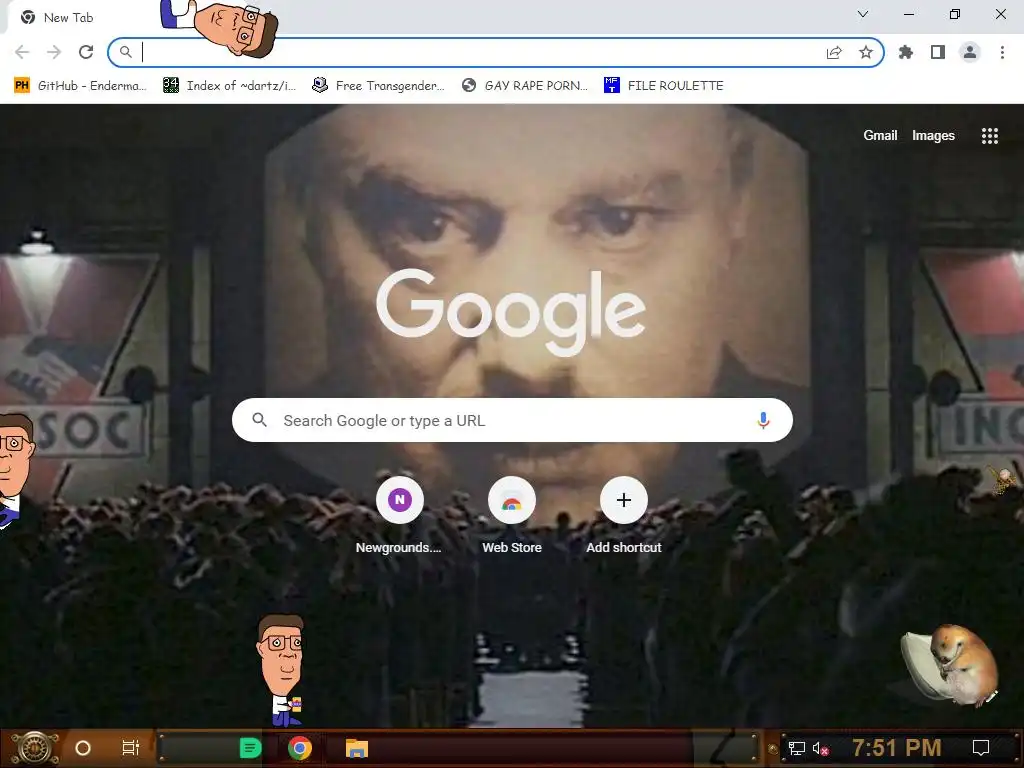Open the GitHub - Enderma... bookmark
This screenshot has height=768, width=1024.
(x=80, y=86)
